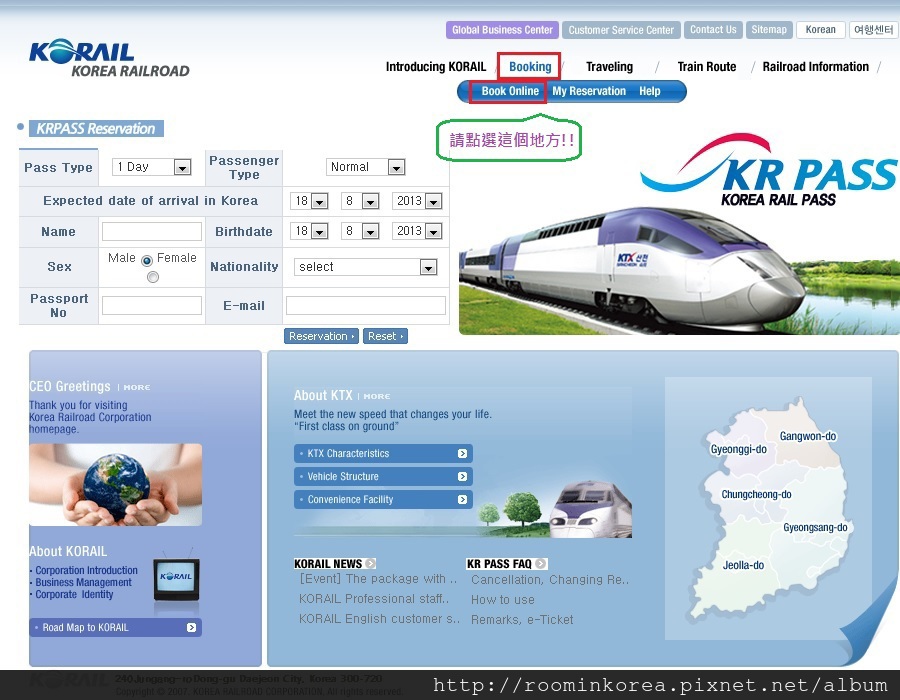The height and width of the screenshot is (700, 900).
Task: Open the Introducing KORAIL menu
Action: pos(436,67)
